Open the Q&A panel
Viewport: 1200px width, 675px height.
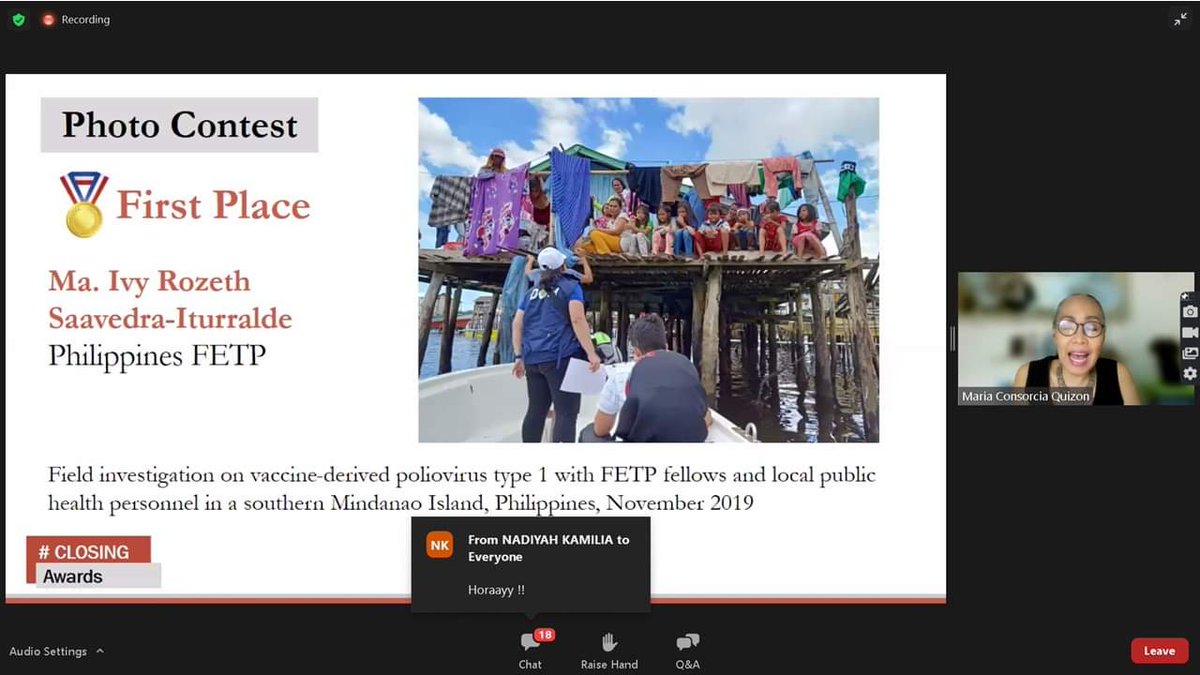click(687, 650)
